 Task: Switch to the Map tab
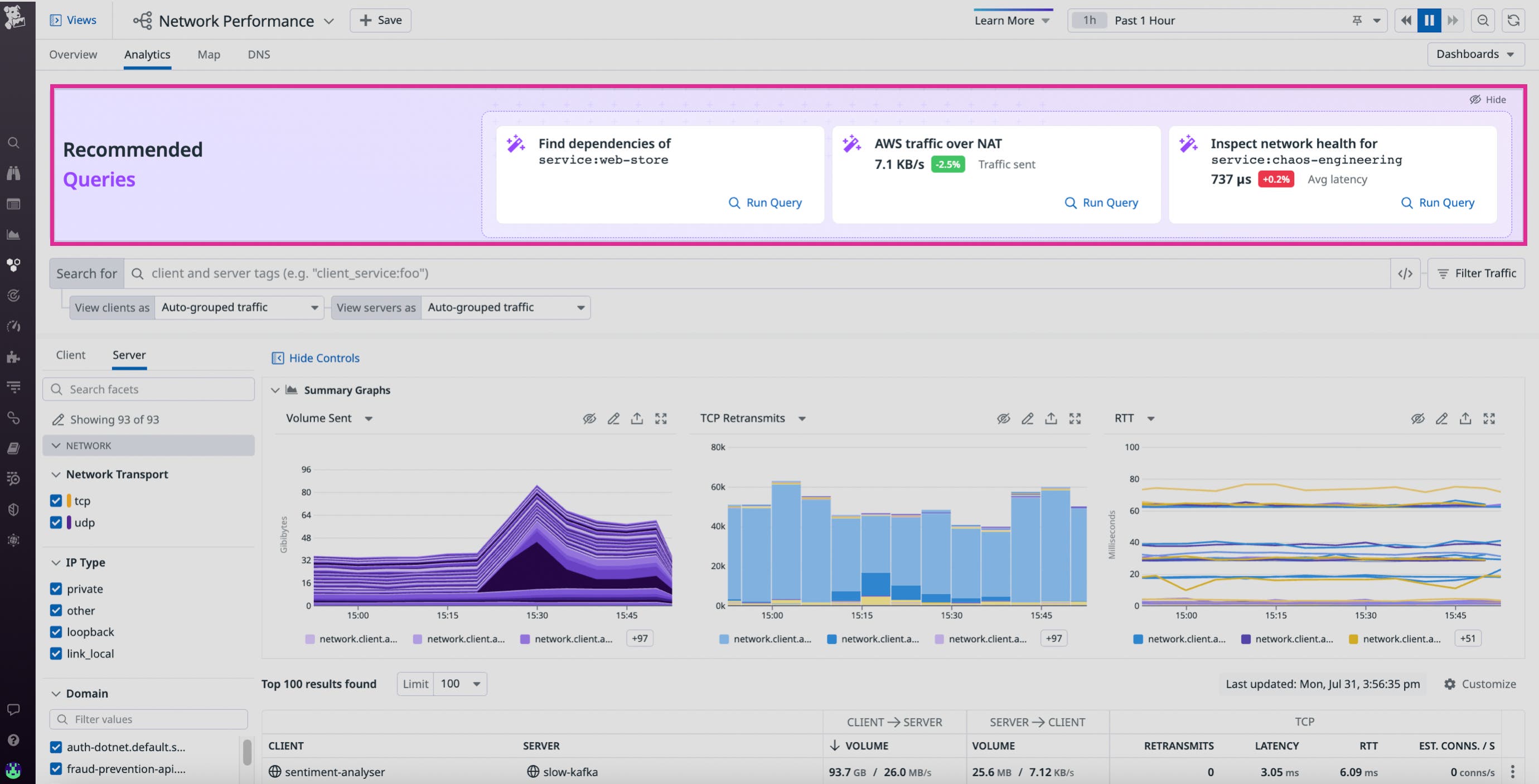[209, 55]
